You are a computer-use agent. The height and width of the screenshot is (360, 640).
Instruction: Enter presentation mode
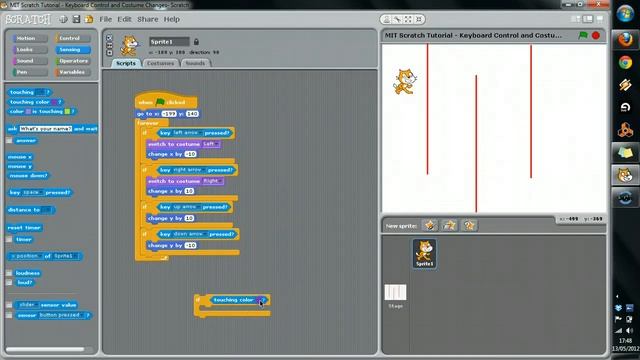(600, 19)
